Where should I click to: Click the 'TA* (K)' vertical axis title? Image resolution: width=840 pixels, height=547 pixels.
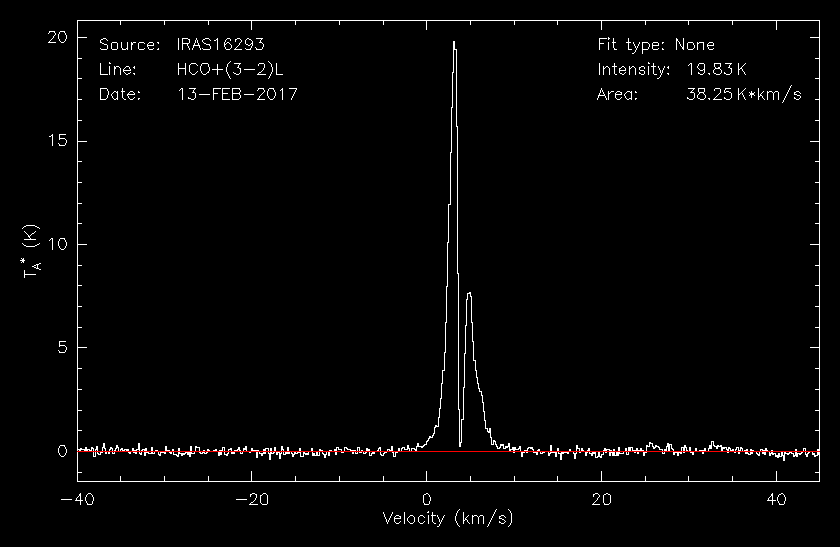tap(31, 251)
